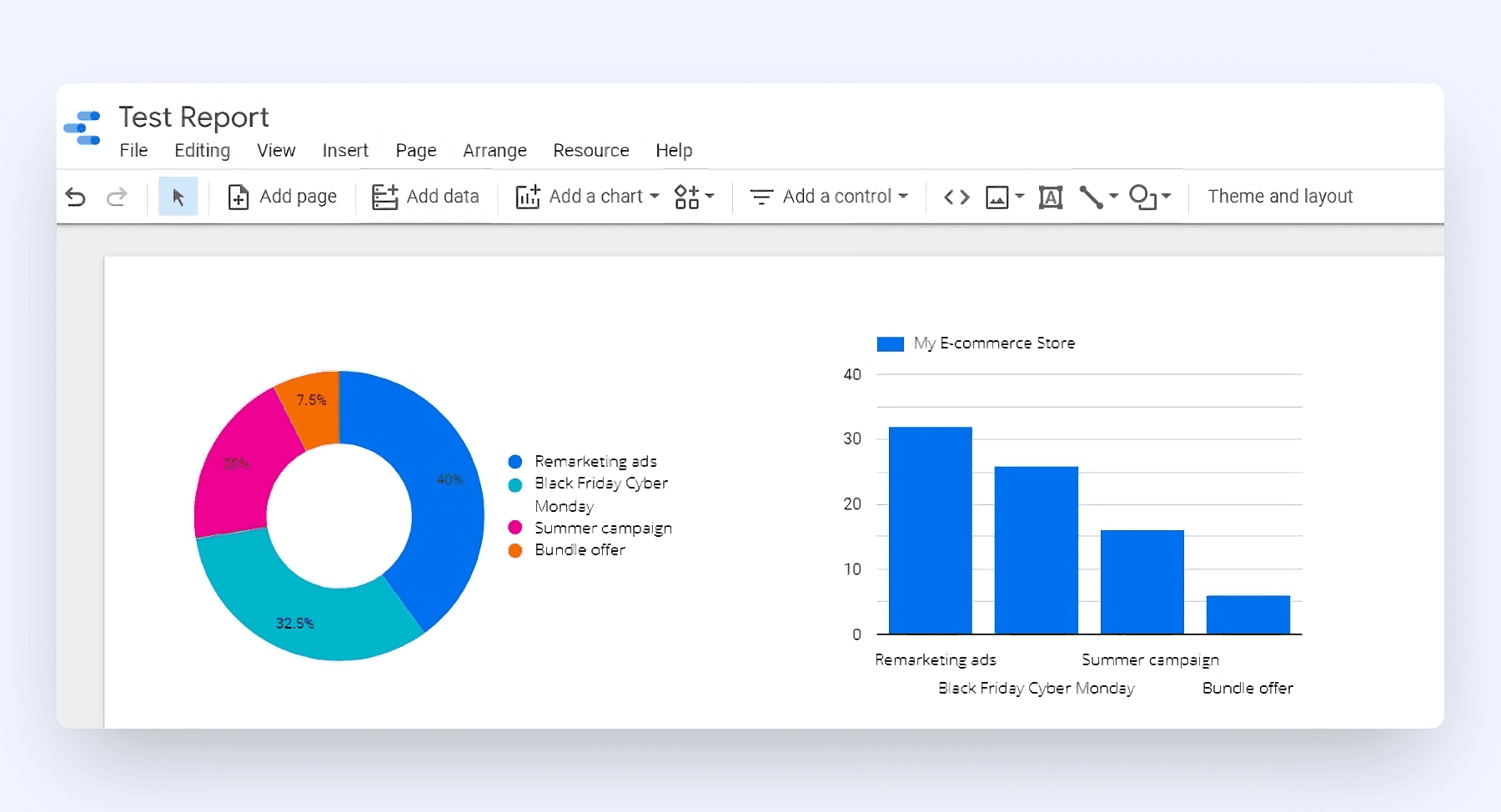Open the community visualizations components dropdown
This screenshot has width=1501, height=812.
pos(695,197)
